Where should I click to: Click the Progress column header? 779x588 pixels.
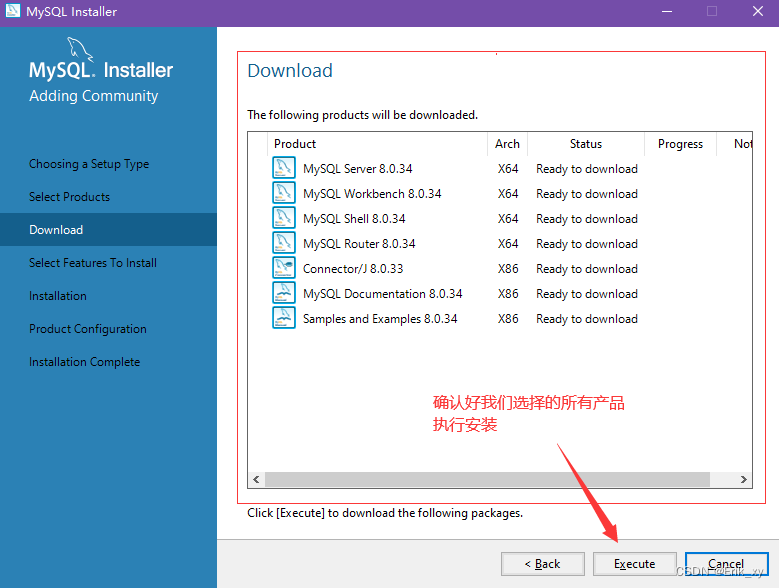[x=680, y=144]
